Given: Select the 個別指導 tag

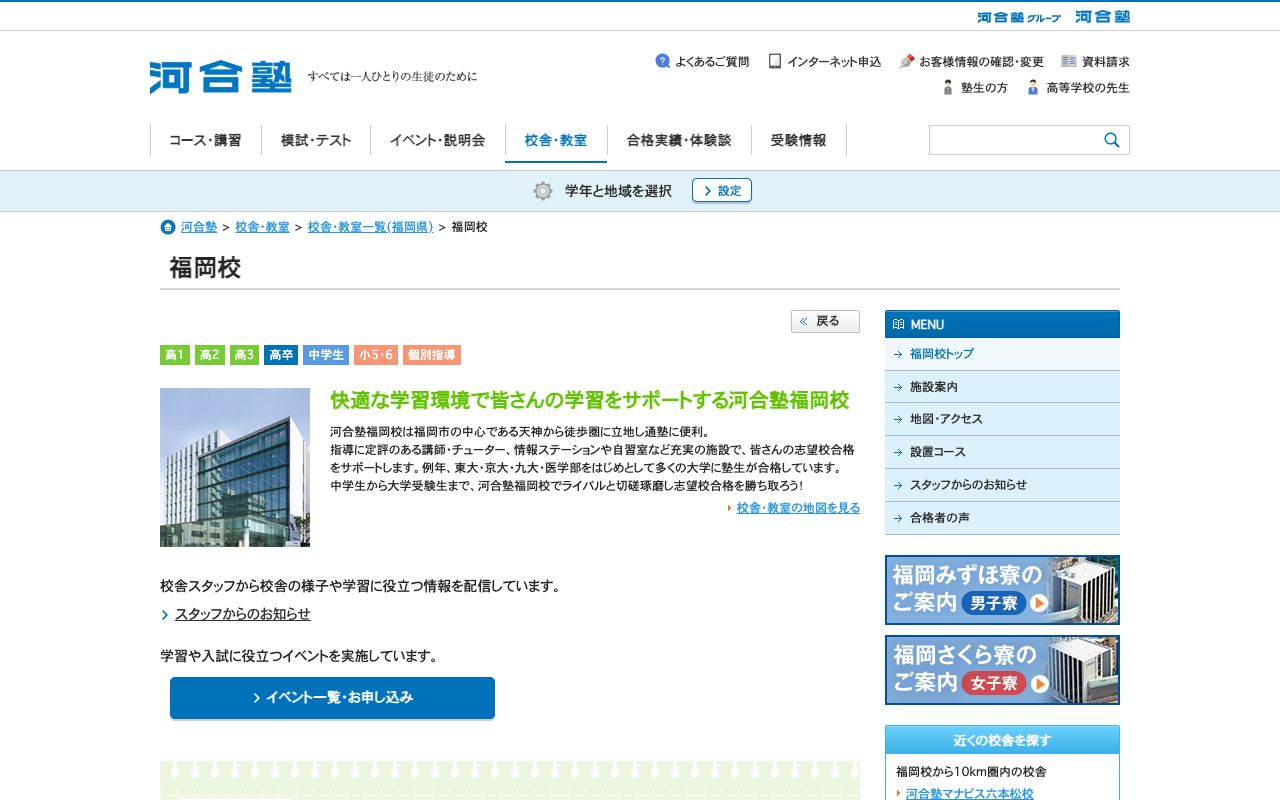Looking at the screenshot, I should 432,355.
